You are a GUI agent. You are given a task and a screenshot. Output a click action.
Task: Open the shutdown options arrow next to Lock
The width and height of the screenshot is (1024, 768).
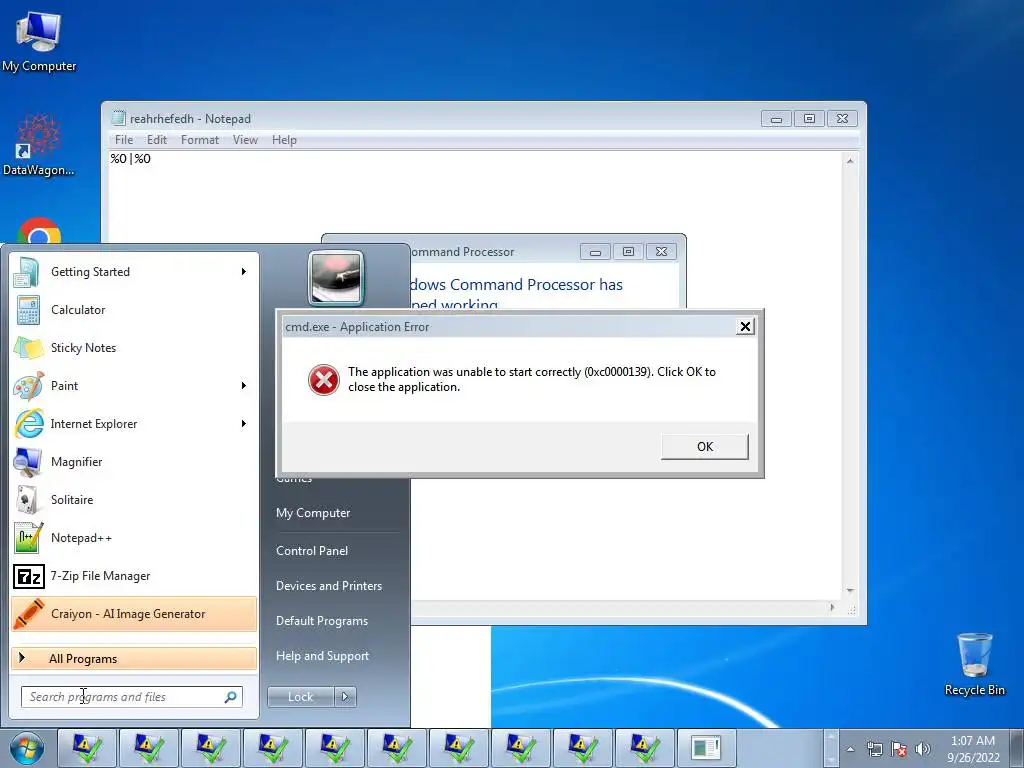pyautogui.click(x=345, y=697)
